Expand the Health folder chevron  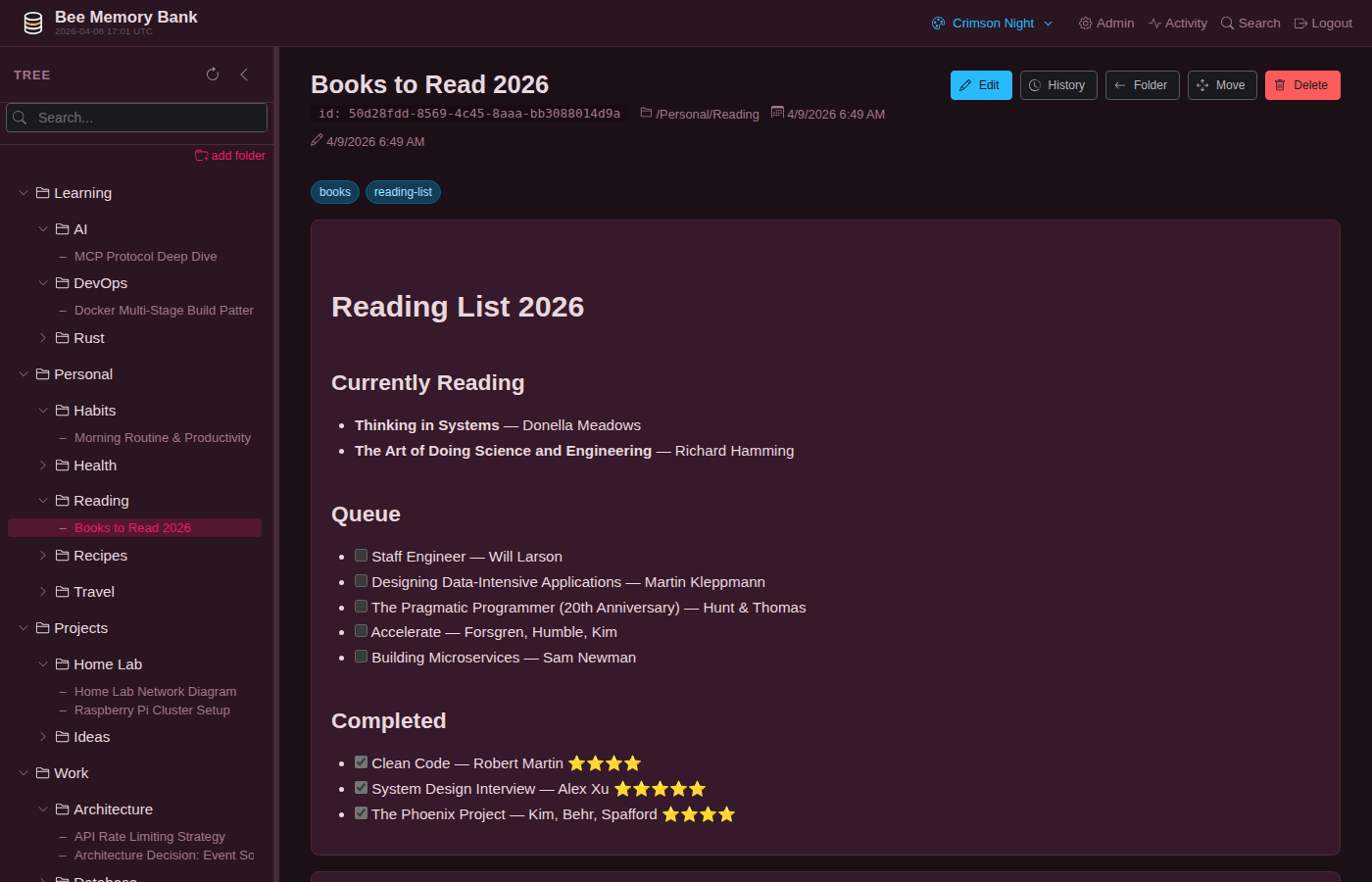click(43, 465)
